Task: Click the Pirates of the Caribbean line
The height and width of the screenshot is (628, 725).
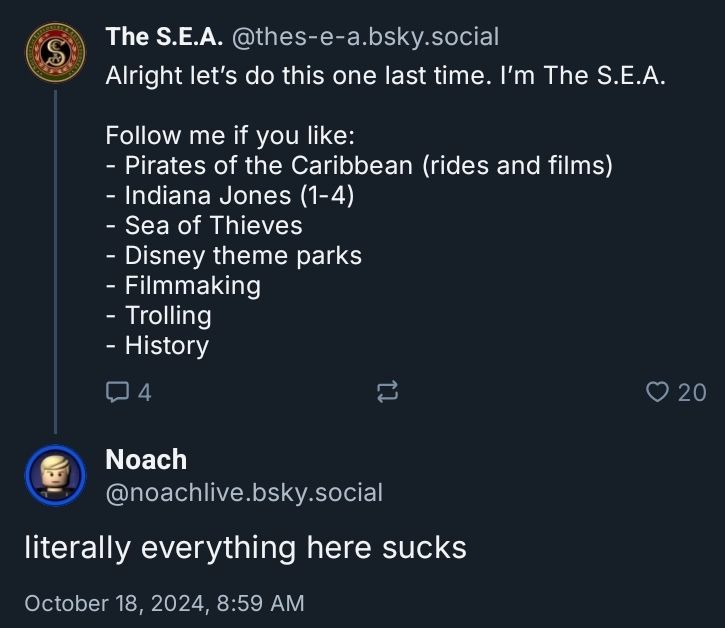Action: point(359,165)
